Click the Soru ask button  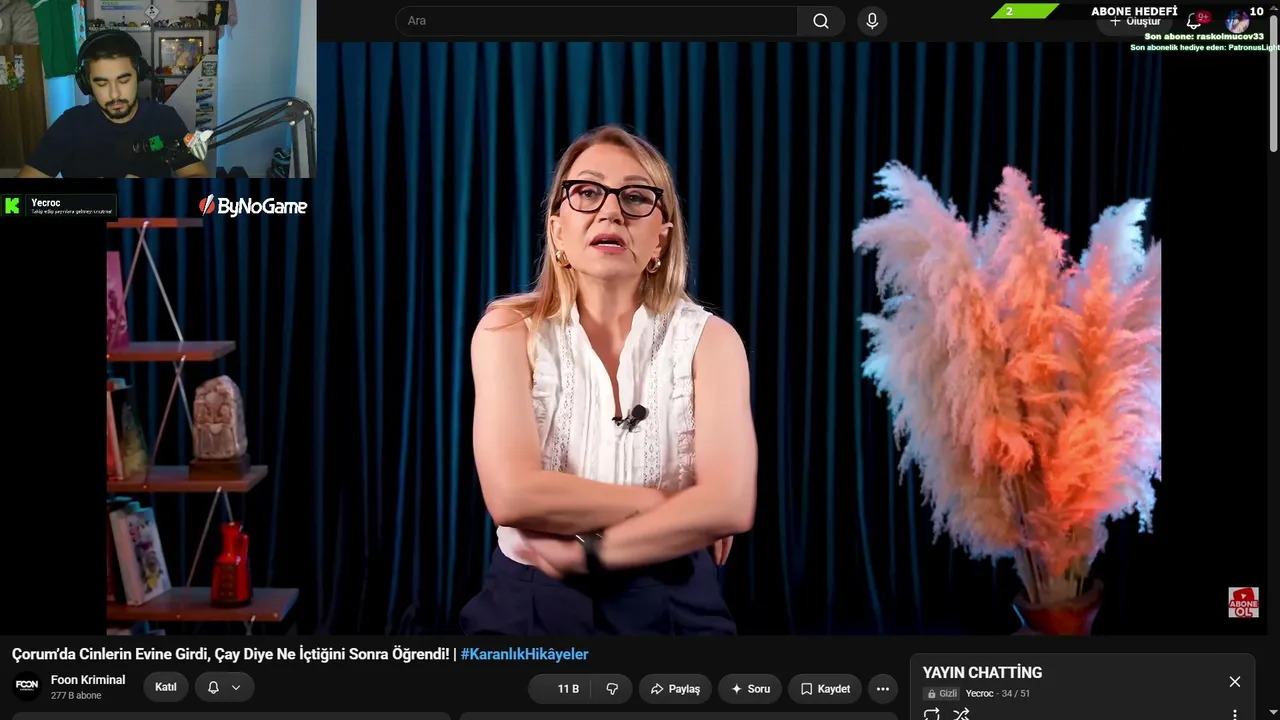(750, 689)
